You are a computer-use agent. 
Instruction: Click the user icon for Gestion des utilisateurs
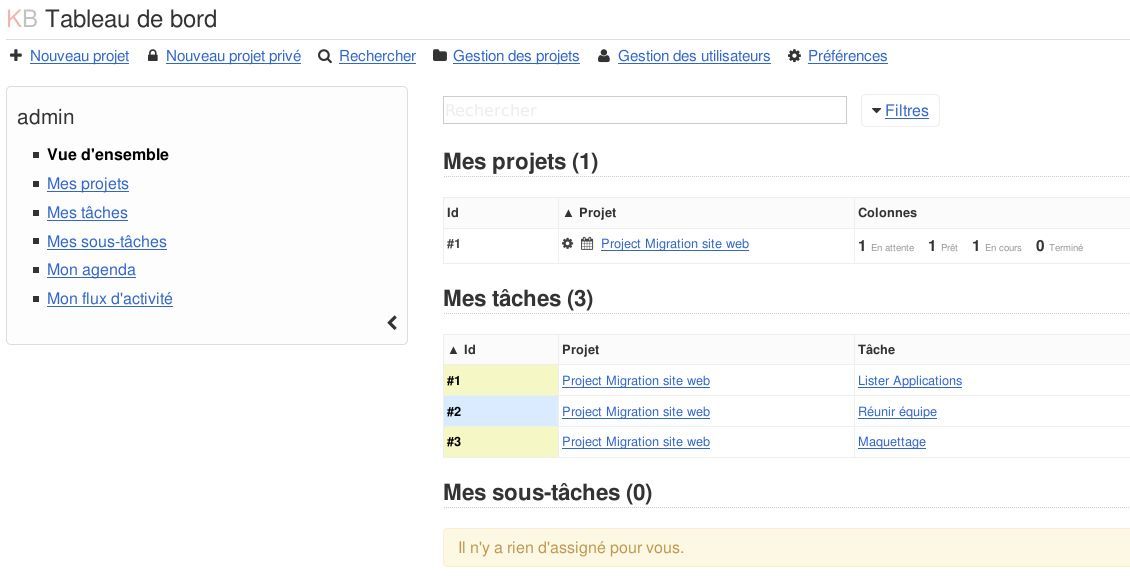click(x=604, y=56)
